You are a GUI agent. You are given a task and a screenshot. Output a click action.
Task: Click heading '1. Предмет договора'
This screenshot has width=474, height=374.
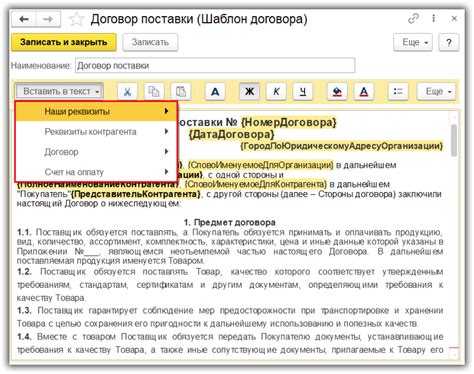point(230,222)
